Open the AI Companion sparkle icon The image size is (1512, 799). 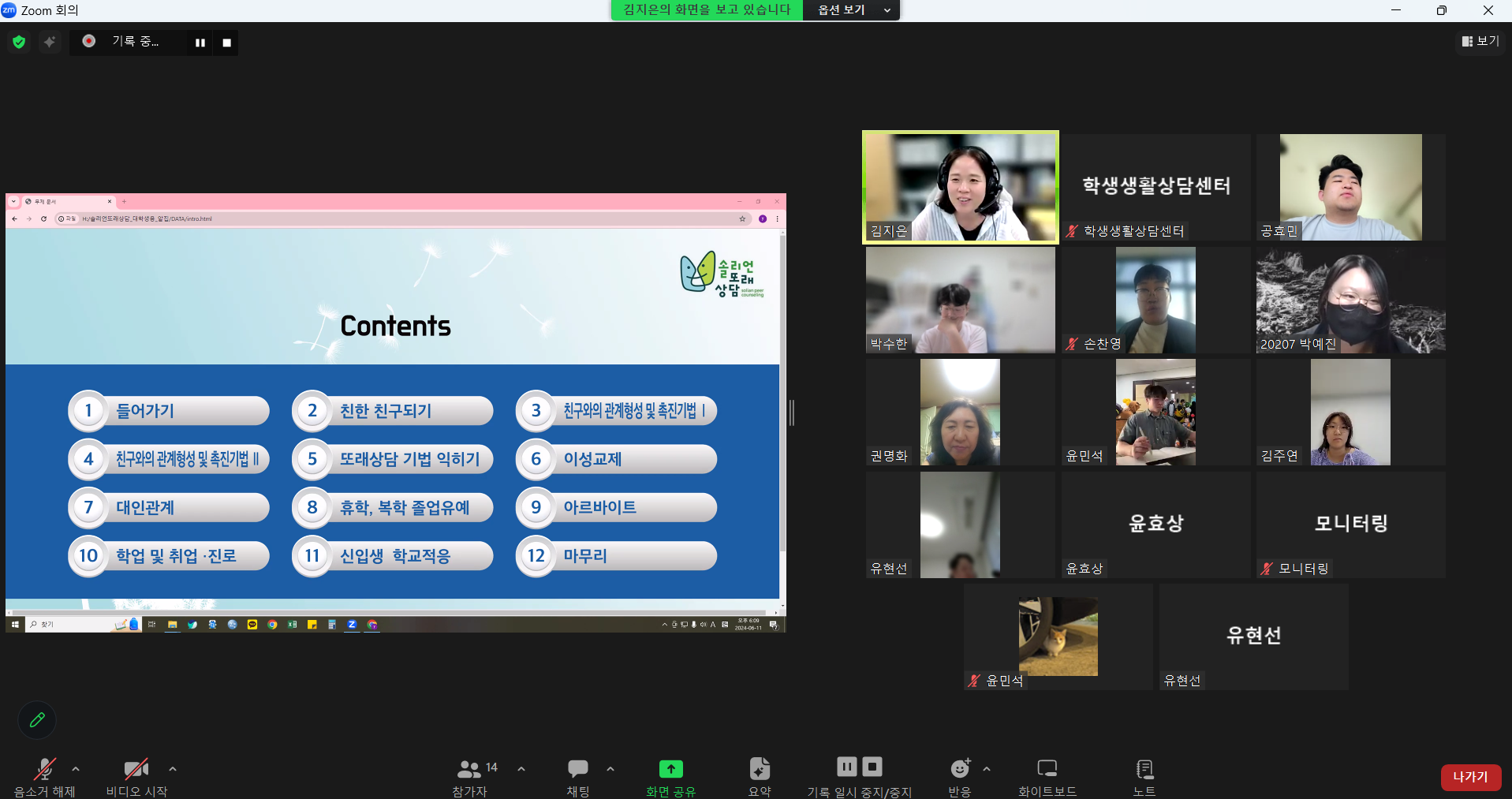(50, 42)
